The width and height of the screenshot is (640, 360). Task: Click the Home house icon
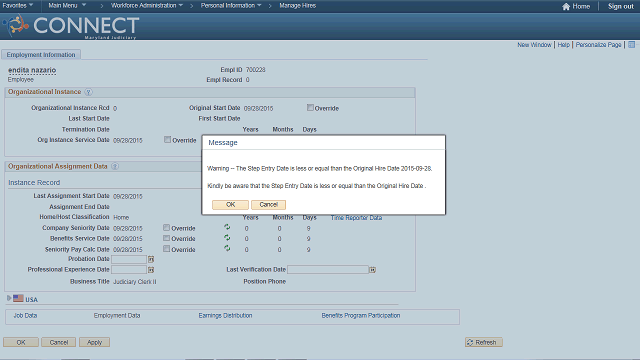566,7
